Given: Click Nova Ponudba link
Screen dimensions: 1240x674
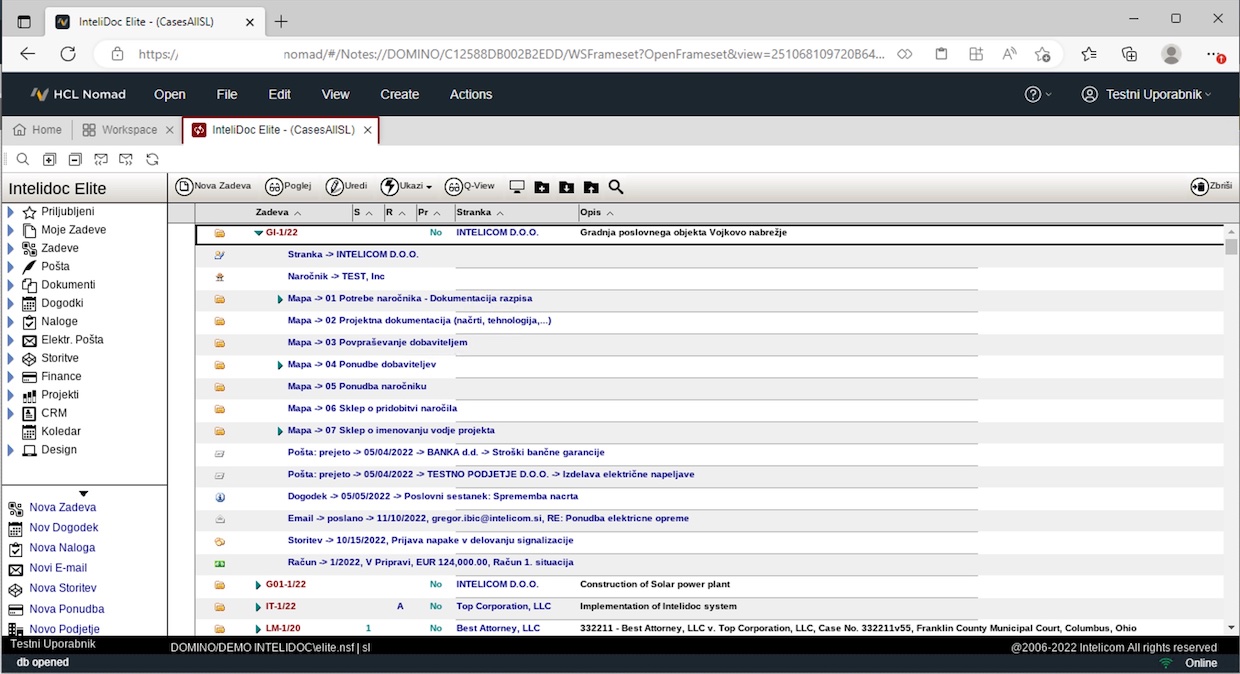Looking at the screenshot, I should (x=66, y=609).
